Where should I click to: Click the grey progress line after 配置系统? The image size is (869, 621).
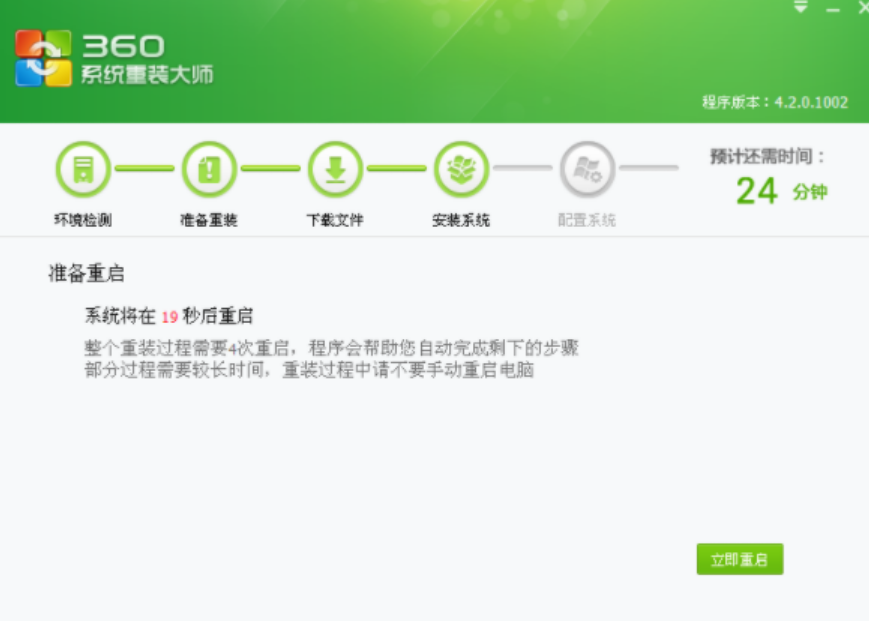point(649,167)
